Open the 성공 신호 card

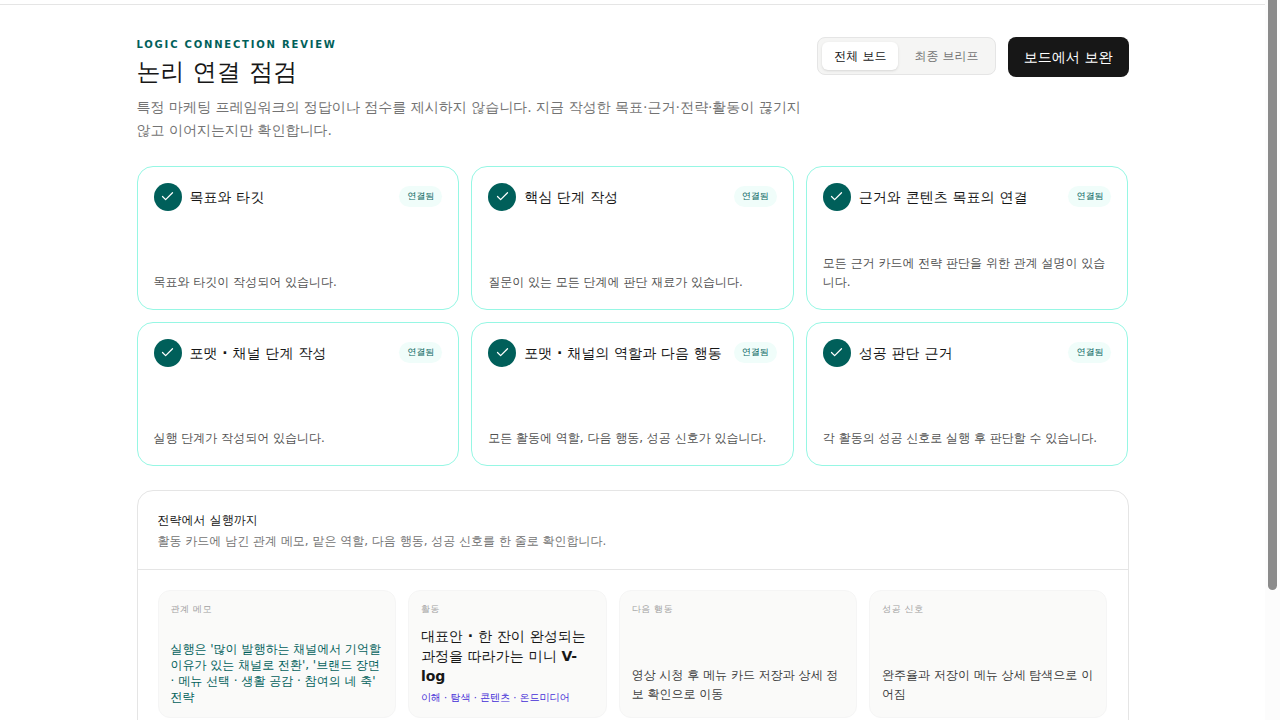point(988,654)
